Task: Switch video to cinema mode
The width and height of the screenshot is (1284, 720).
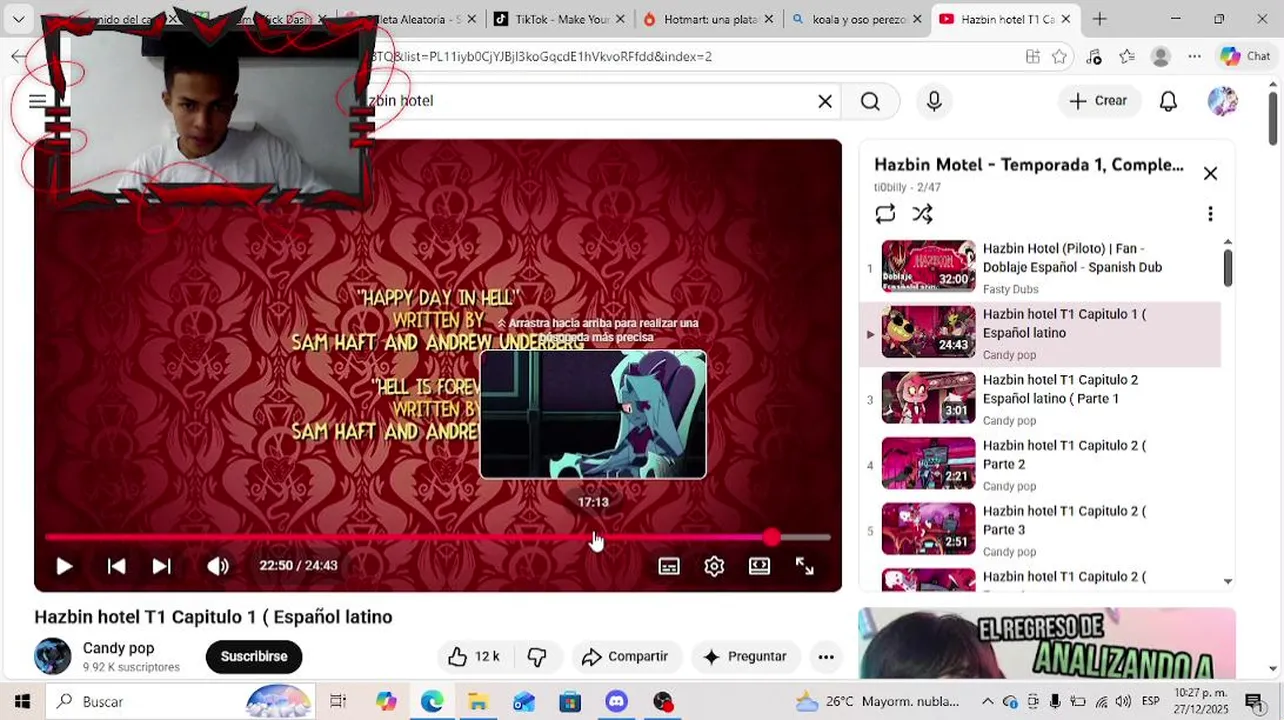Action: point(759,566)
